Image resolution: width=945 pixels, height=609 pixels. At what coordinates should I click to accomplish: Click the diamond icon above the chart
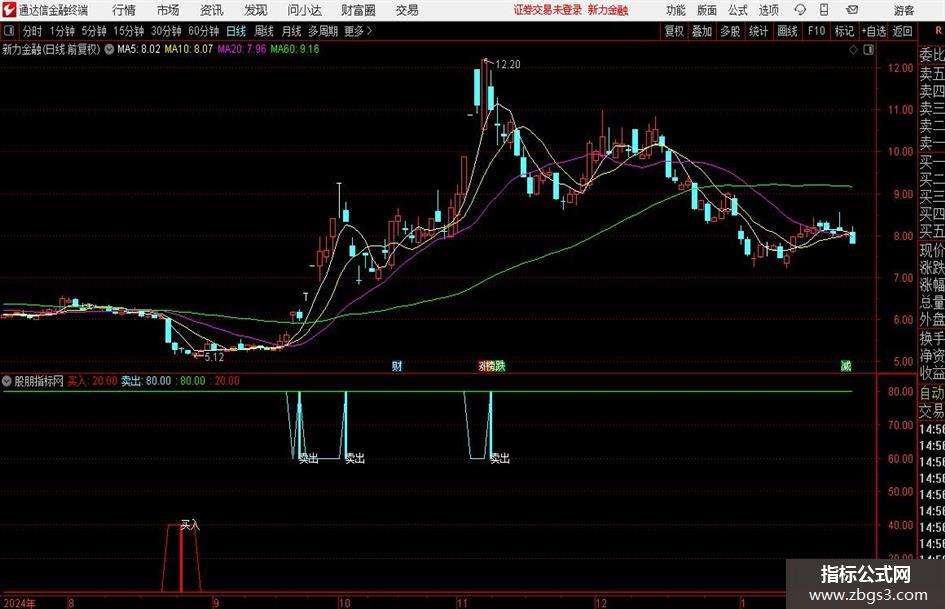[x=853, y=50]
